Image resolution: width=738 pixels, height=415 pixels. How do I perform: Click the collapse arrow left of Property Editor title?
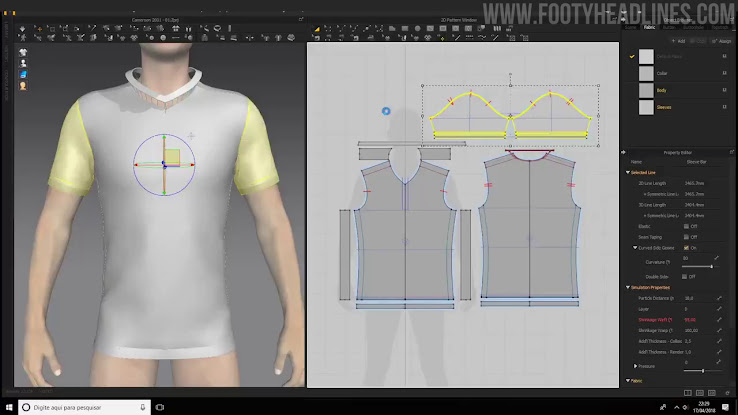click(x=624, y=152)
